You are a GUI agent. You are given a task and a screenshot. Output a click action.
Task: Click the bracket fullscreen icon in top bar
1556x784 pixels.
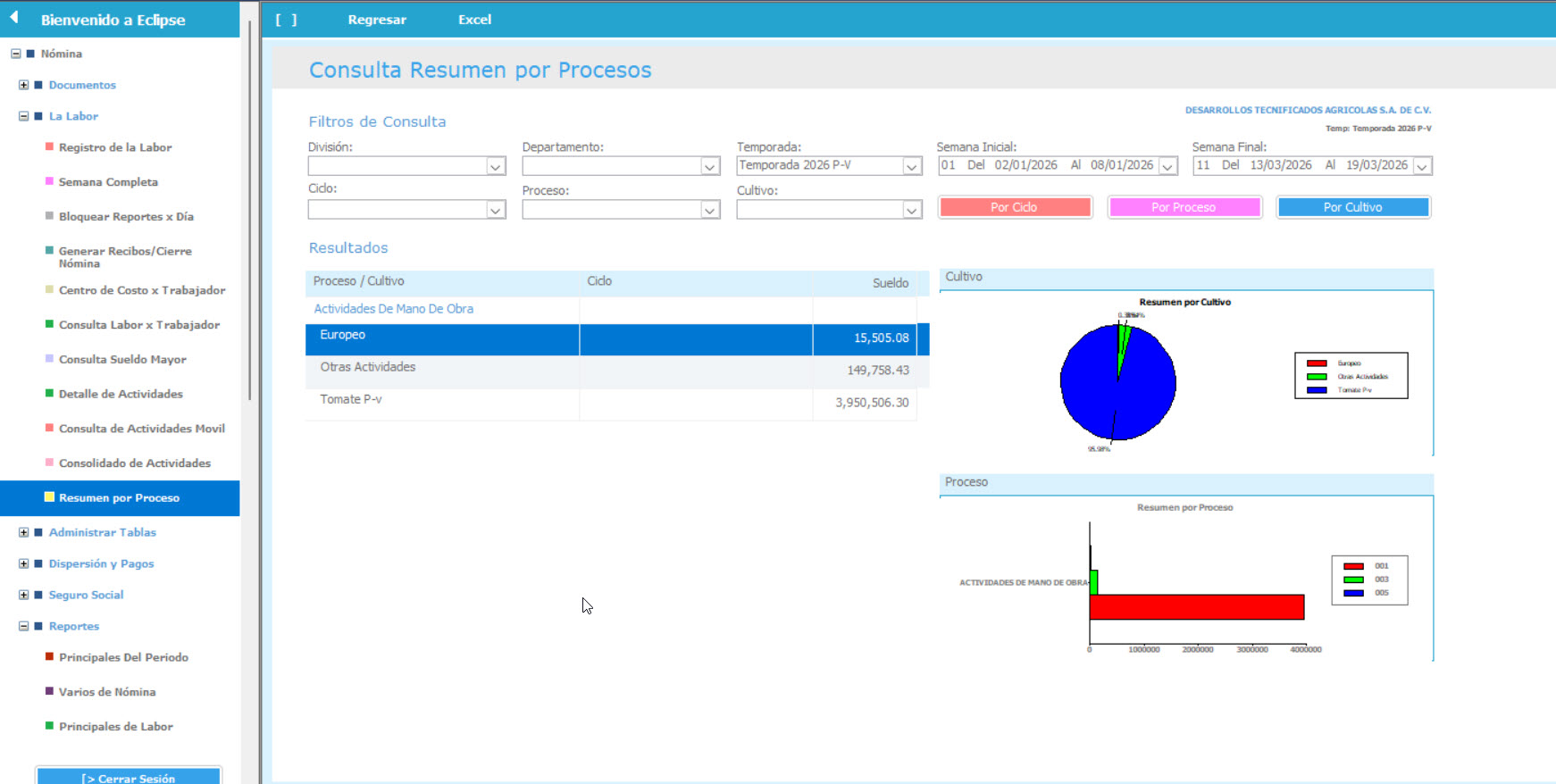(x=286, y=20)
